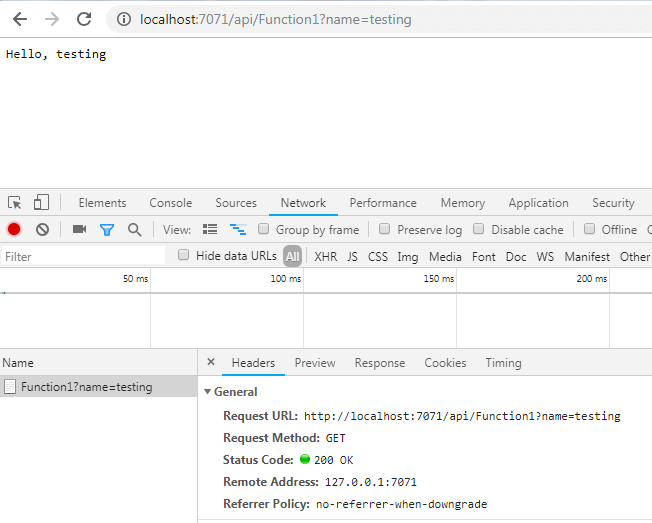The width and height of the screenshot is (652, 523).
Task: Open the Sources tab
Action: tap(236, 203)
